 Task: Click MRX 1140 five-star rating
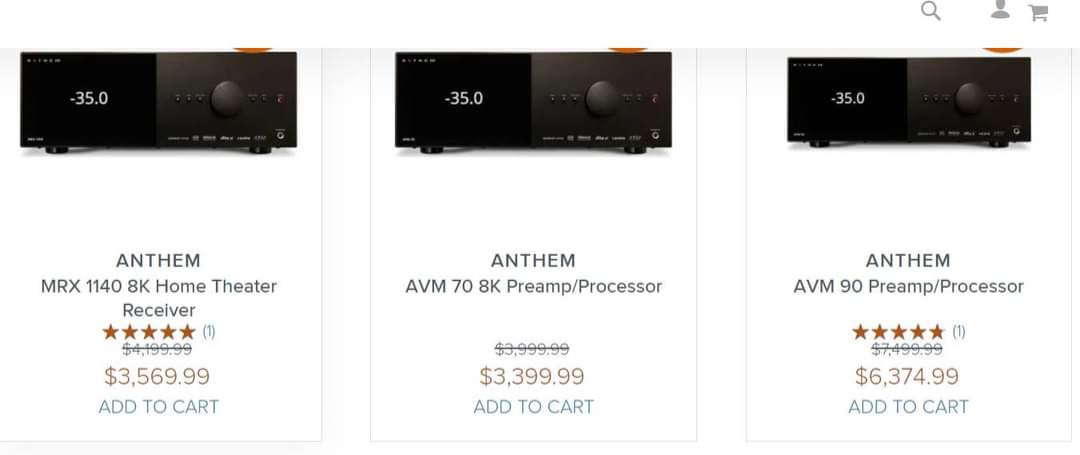[x=149, y=331]
